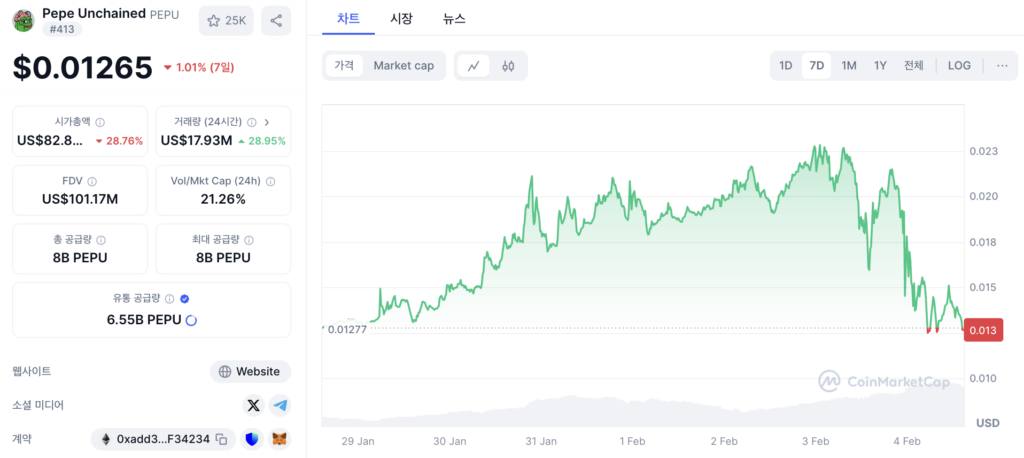The width and height of the screenshot is (1024, 458).
Task: Click the 21.26% Vol/Mkt Cap value
Action: point(223,199)
